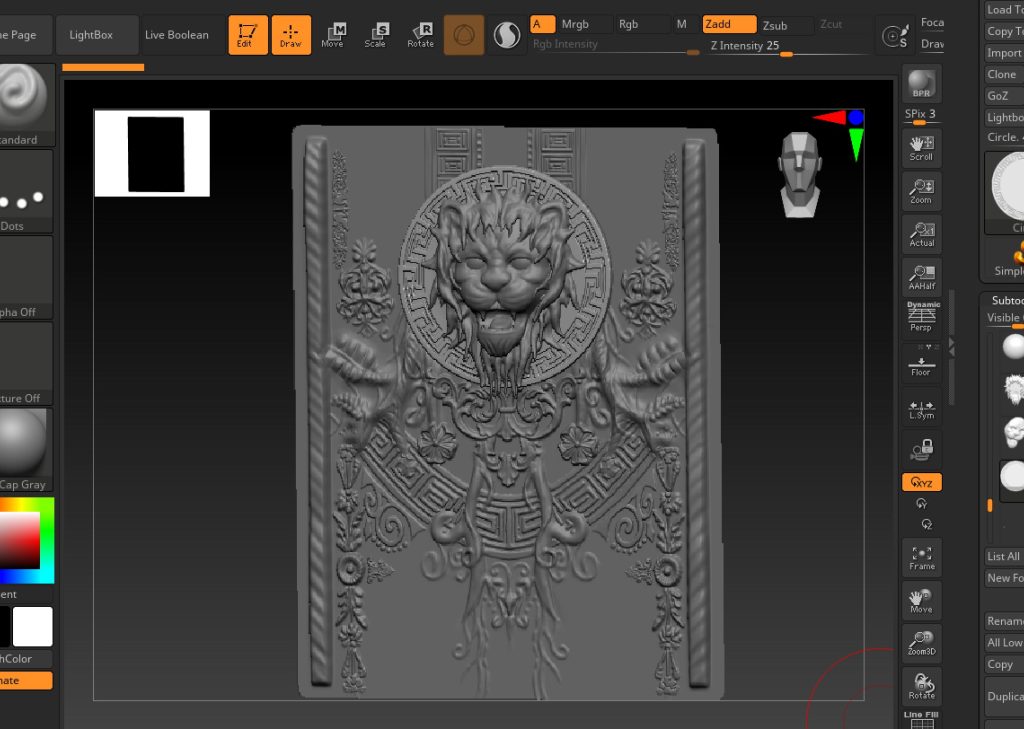Click List All subtools button
This screenshot has width=1024, height=729.
(1004, 557)
